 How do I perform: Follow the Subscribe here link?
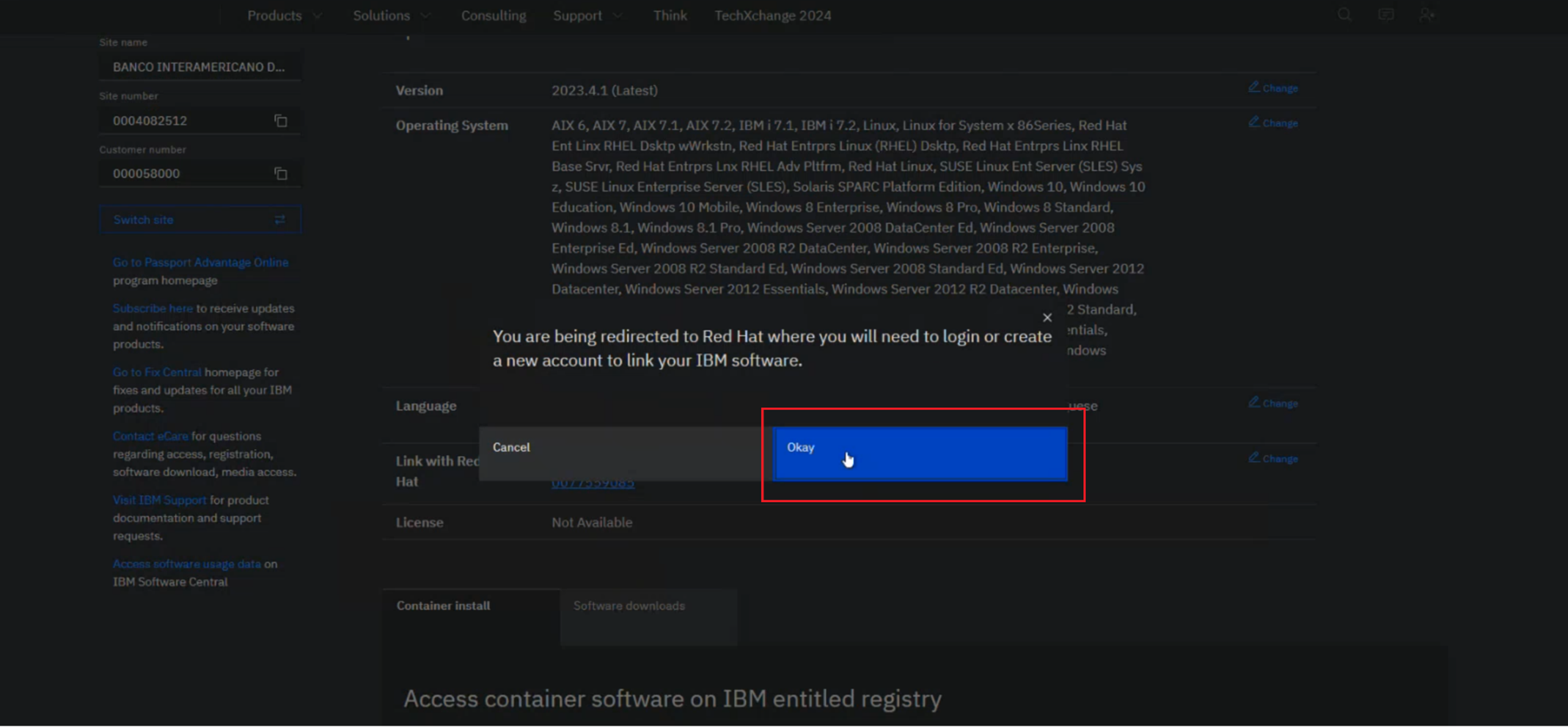[153, 308]
